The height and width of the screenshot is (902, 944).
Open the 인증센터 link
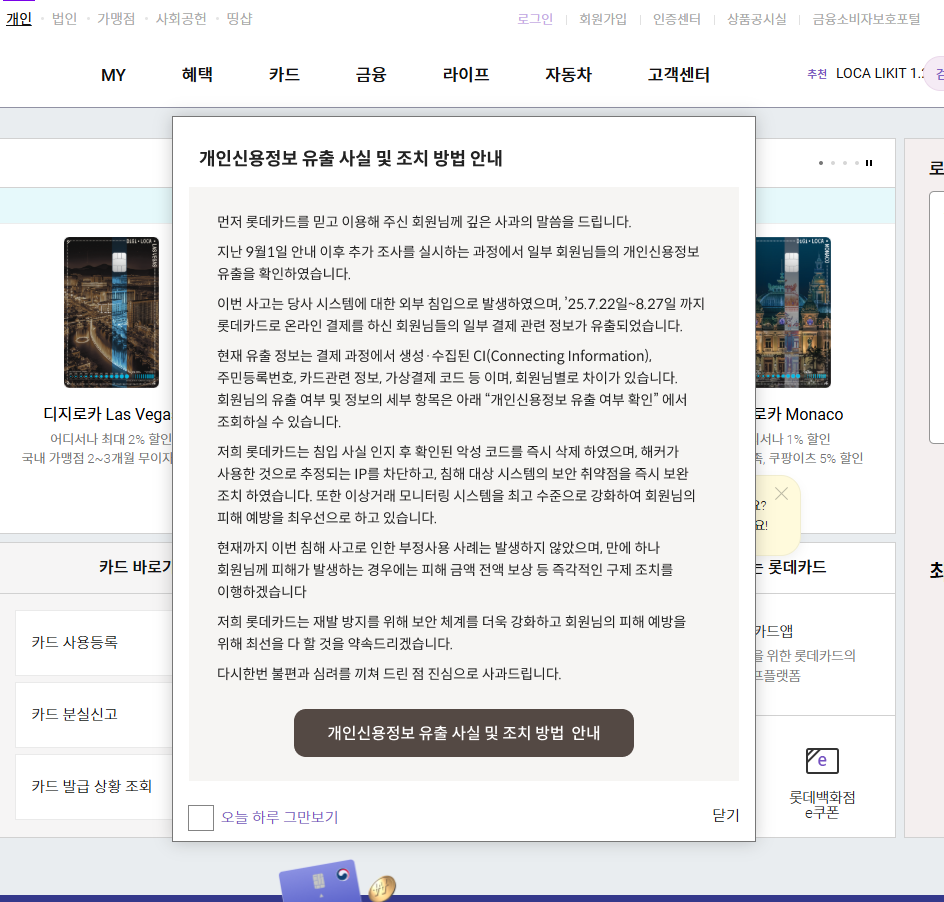point(677,19)
